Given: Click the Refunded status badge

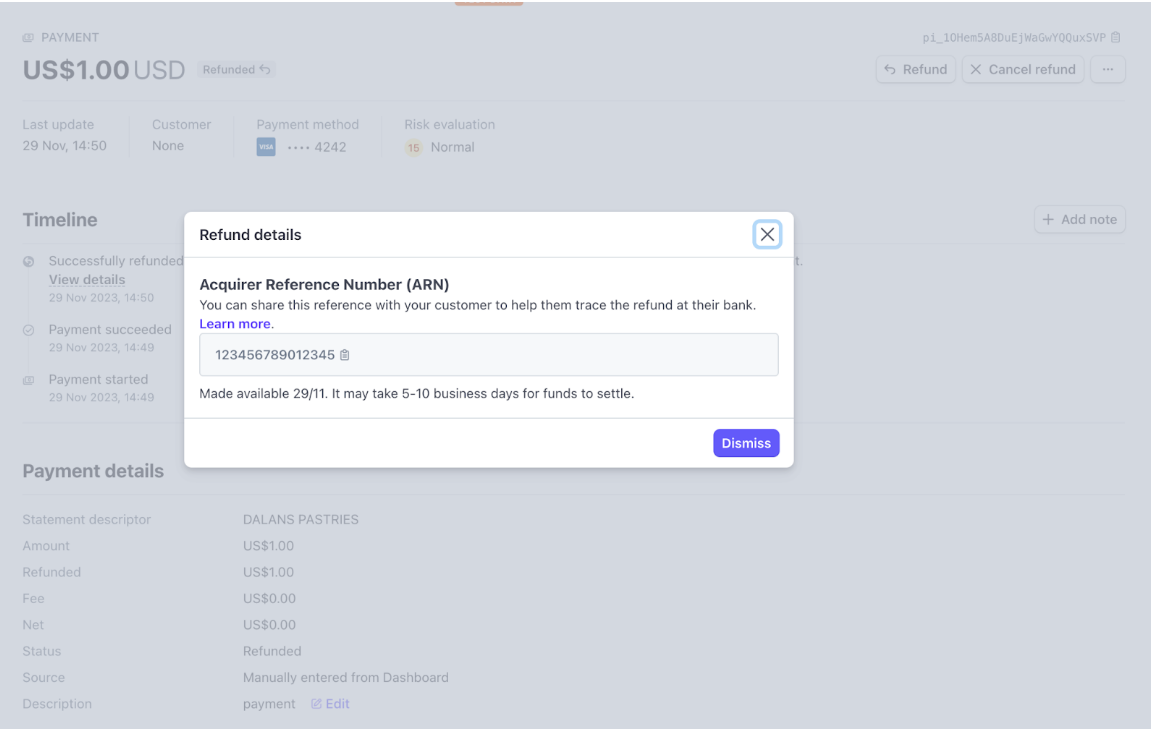Looking at the screenshot, I should 236,70.
